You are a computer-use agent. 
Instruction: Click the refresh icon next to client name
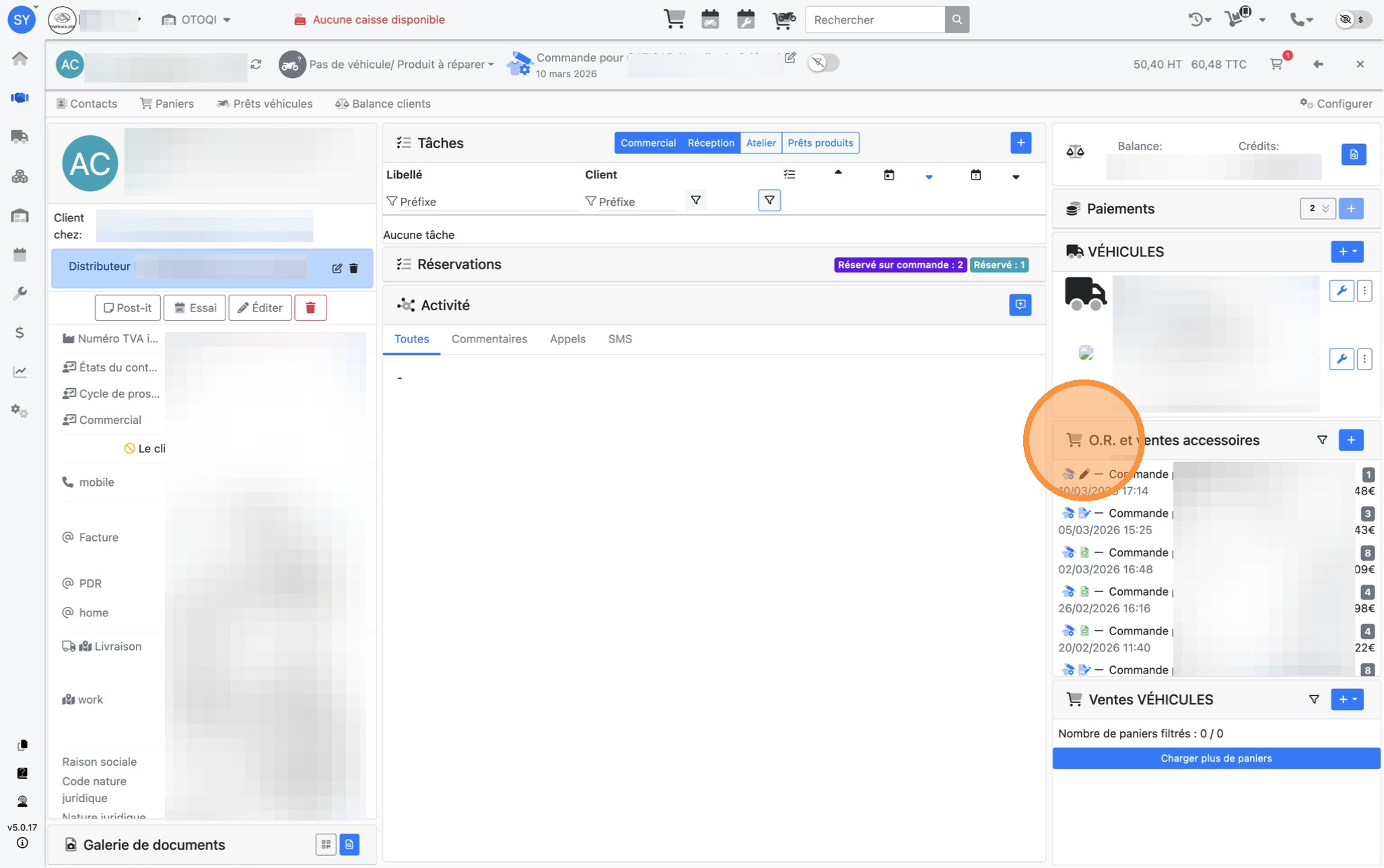(x=256, y=64)
